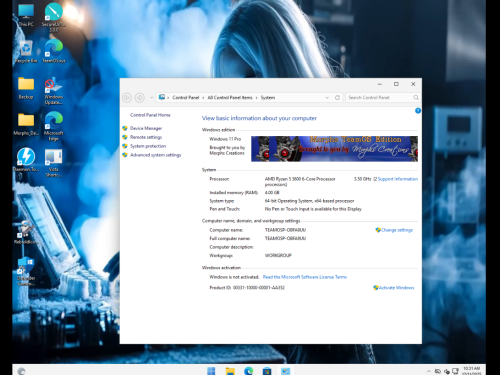The image size is (500, 375).
Task: Open File Explorer taskbar icon
Action: [x=230, y=371]
